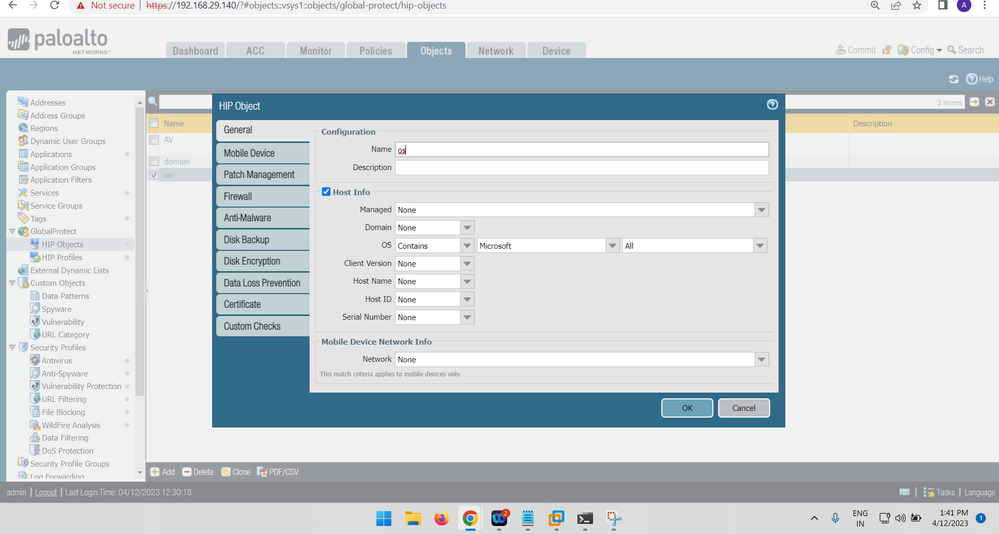Check the domain row checkbox

(154, 161)
